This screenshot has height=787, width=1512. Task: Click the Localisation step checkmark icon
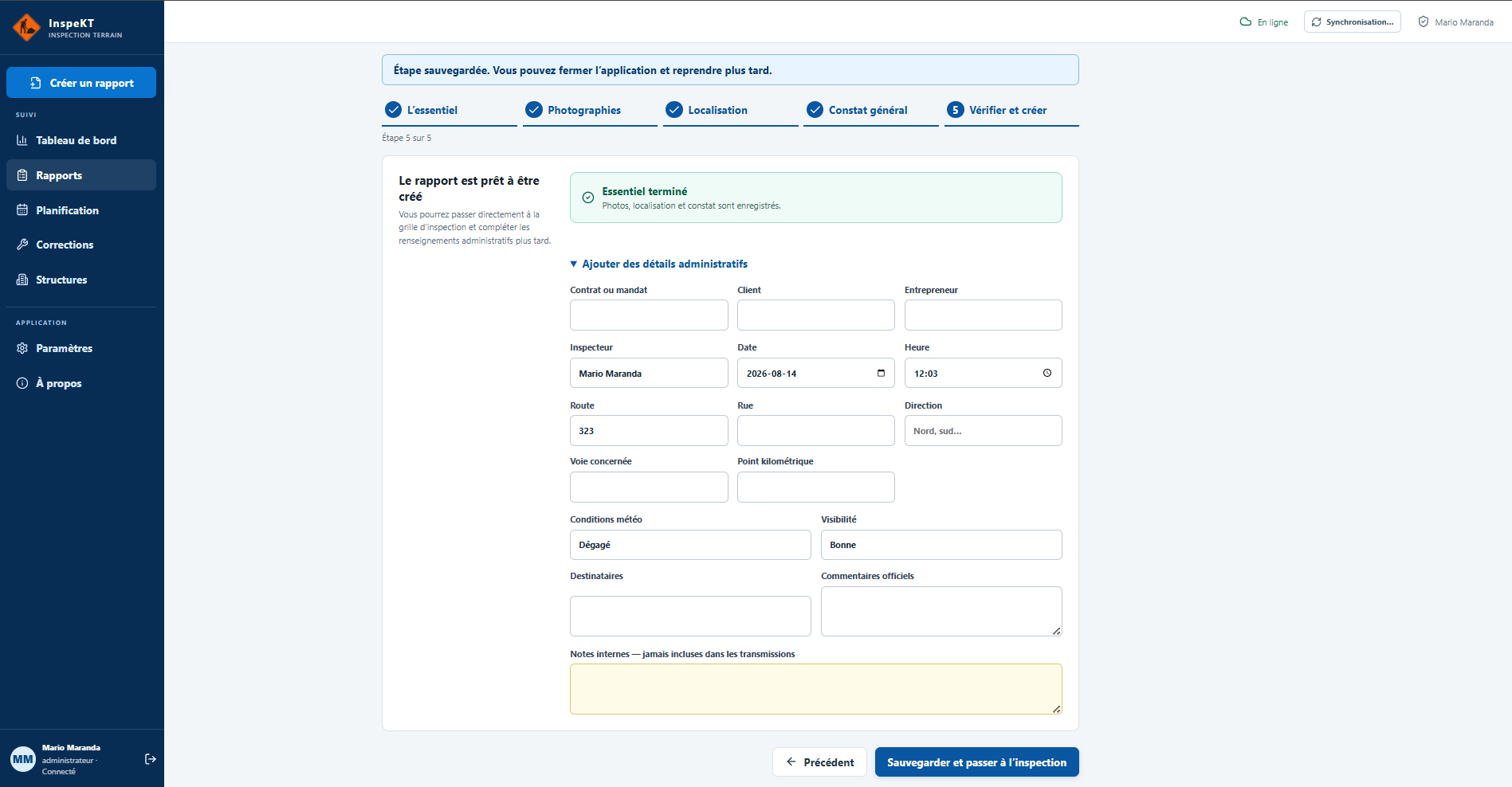[674, 110]
